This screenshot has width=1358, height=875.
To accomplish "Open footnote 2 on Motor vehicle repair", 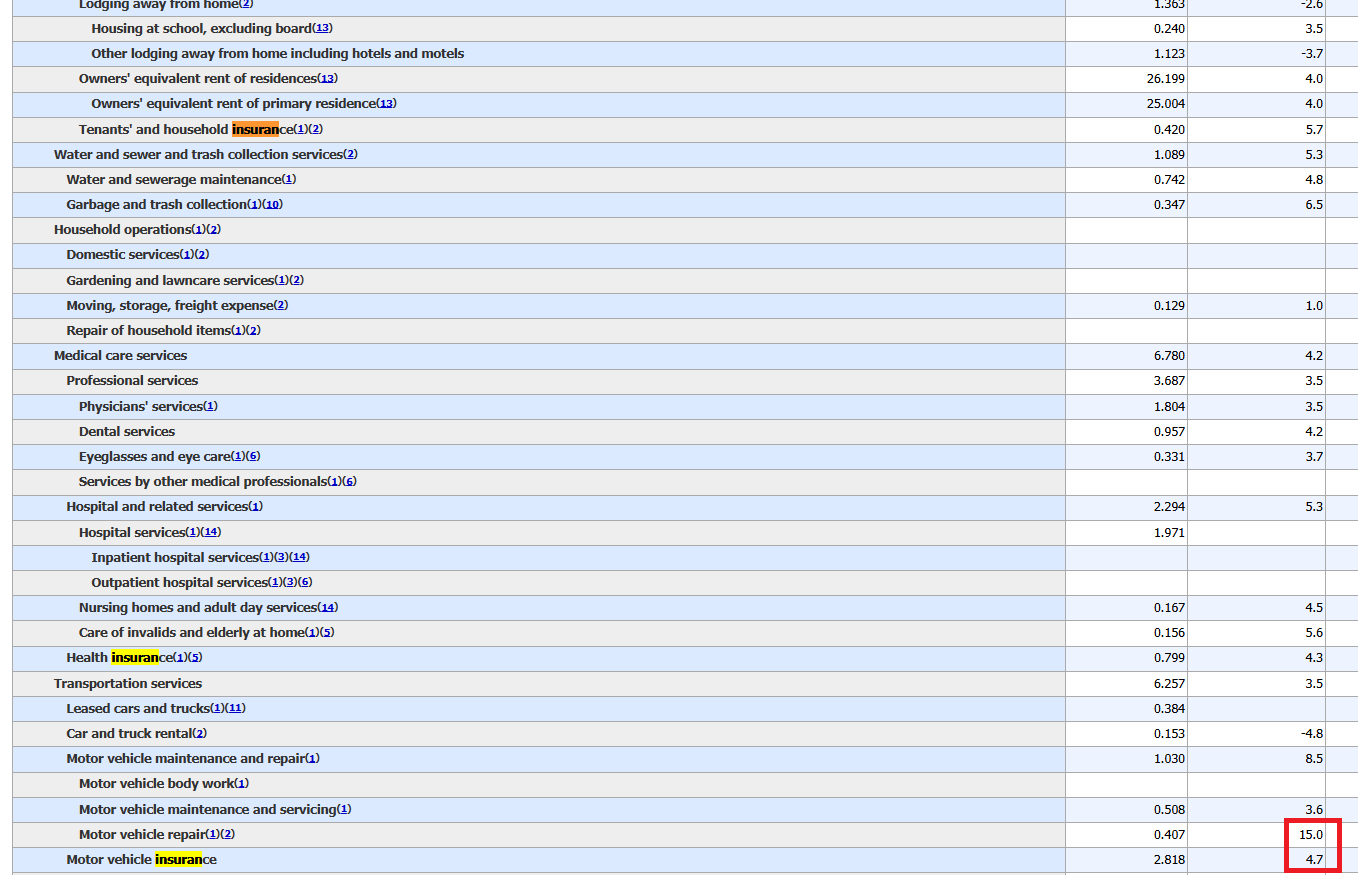I will (228, 834).
